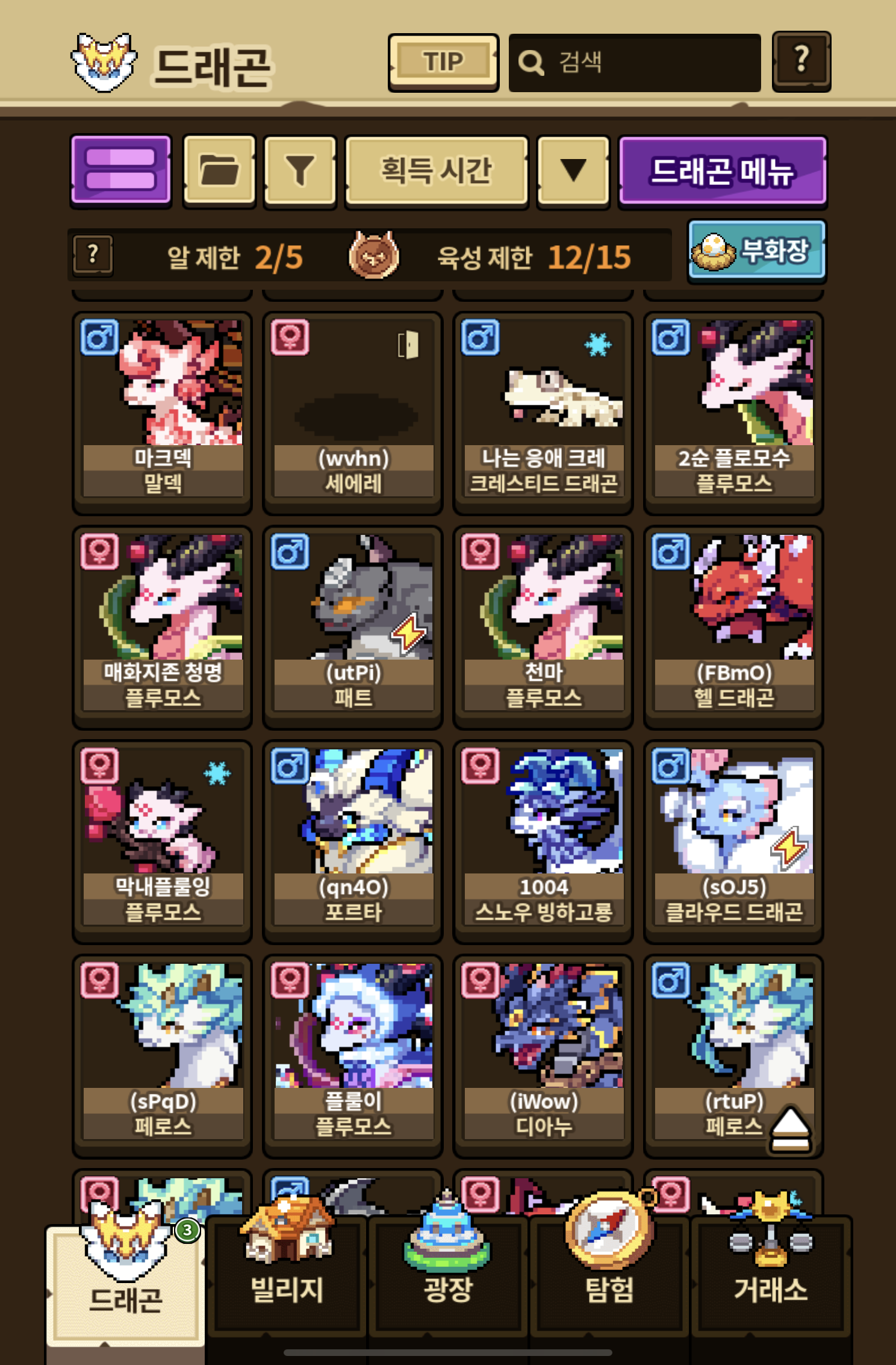Open the 드래곤 메뉴 button

coord(723,170)
